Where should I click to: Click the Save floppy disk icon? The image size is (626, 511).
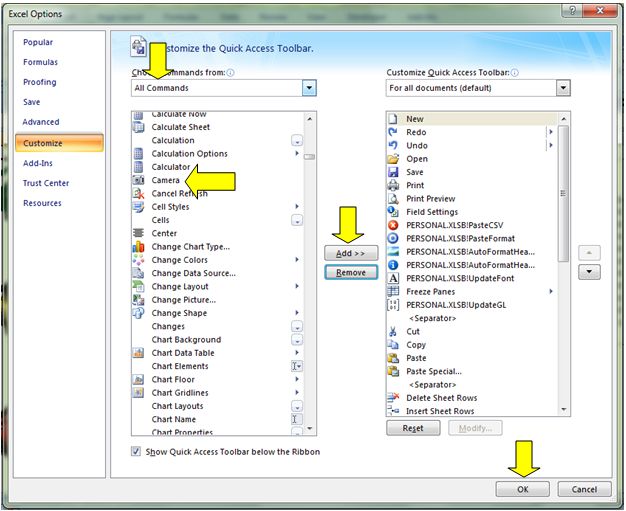coord(393,172)
